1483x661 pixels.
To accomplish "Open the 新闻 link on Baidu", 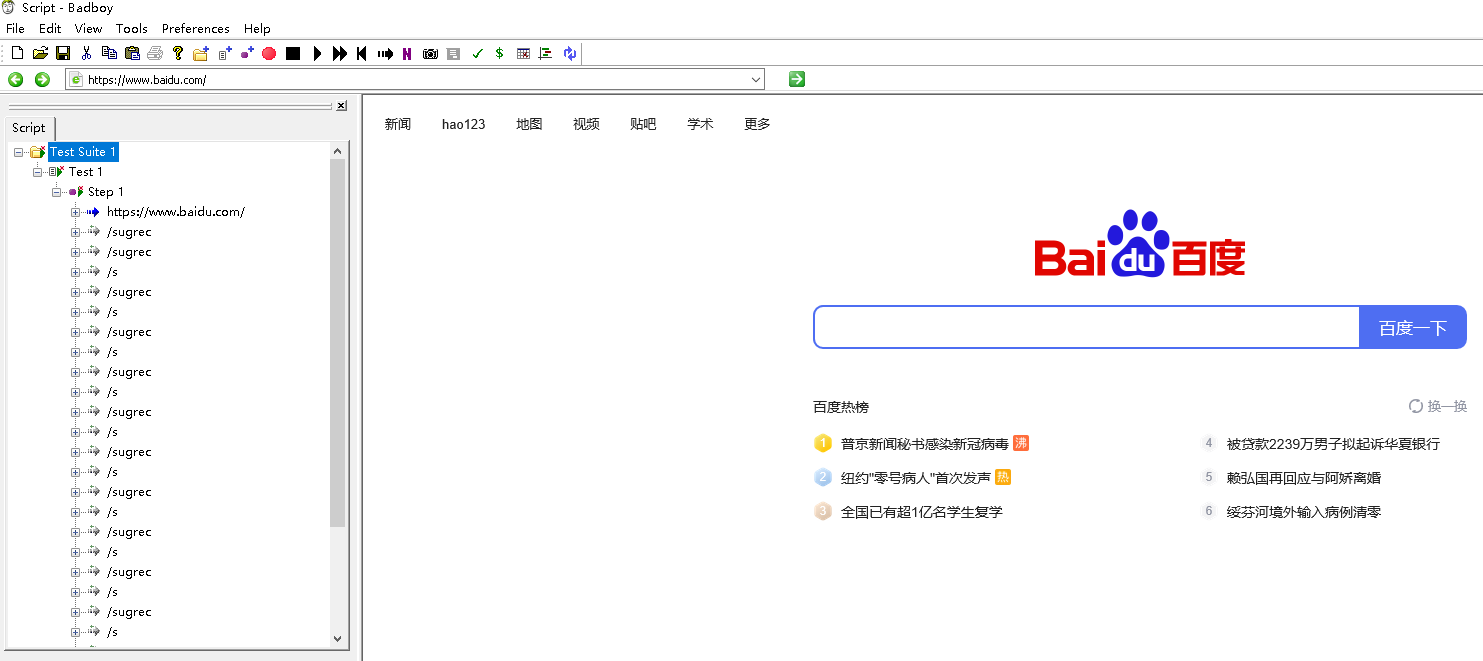I will point(398,124).
